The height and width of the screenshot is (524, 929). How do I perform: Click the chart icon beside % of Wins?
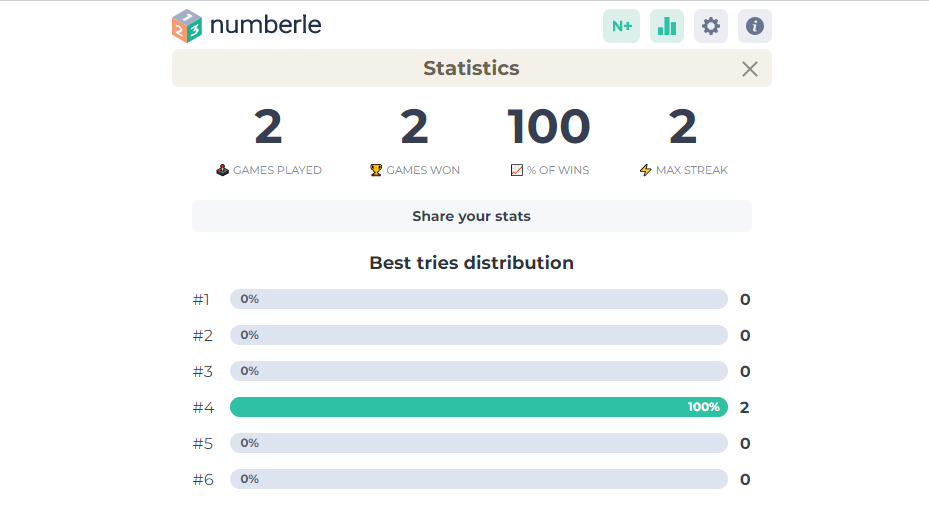point(517,170)
